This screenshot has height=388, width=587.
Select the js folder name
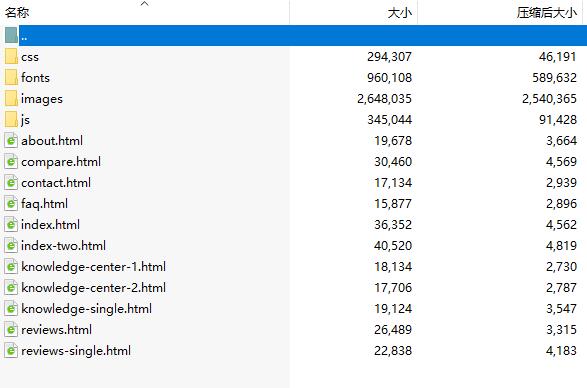(25, 120)
